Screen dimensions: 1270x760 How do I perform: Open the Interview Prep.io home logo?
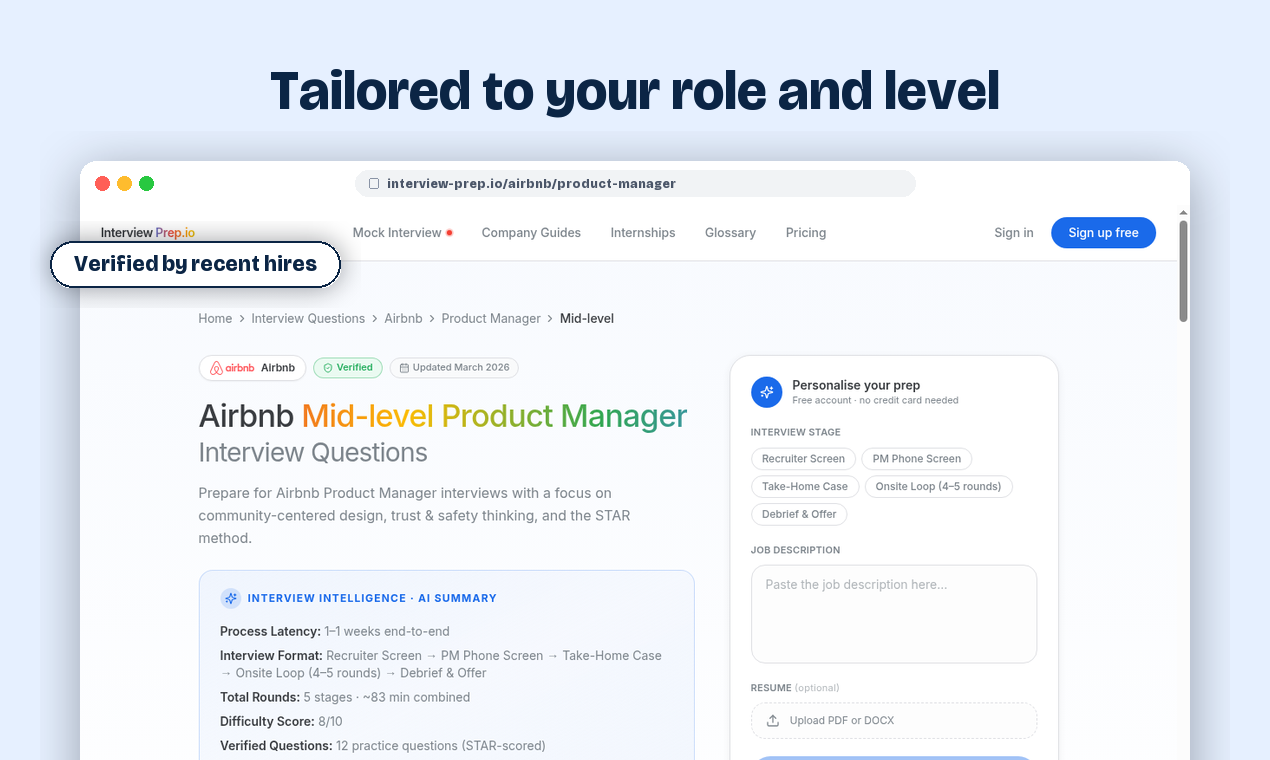click(147, 232)
